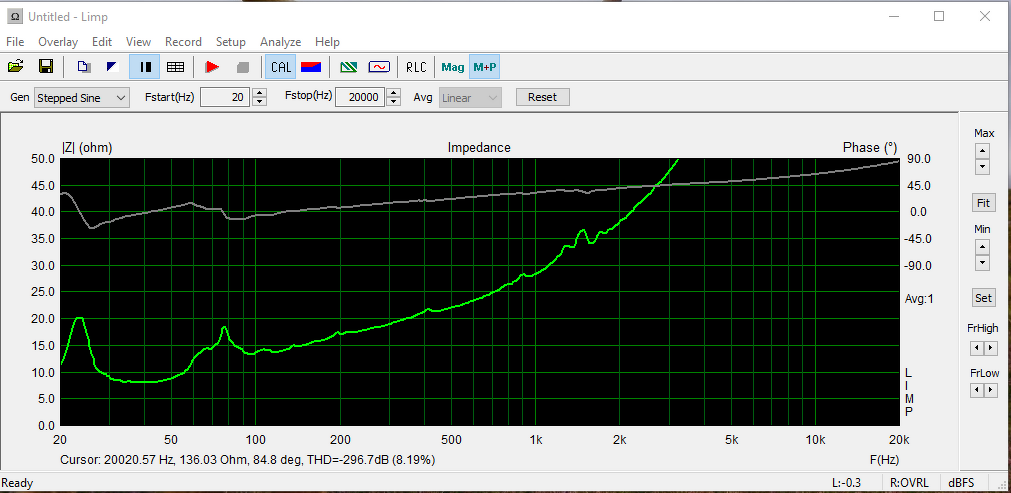The width and height of the screenshot is (1011, 493).
Task: Start recording with the red play arrow
Action: [212, 66]
